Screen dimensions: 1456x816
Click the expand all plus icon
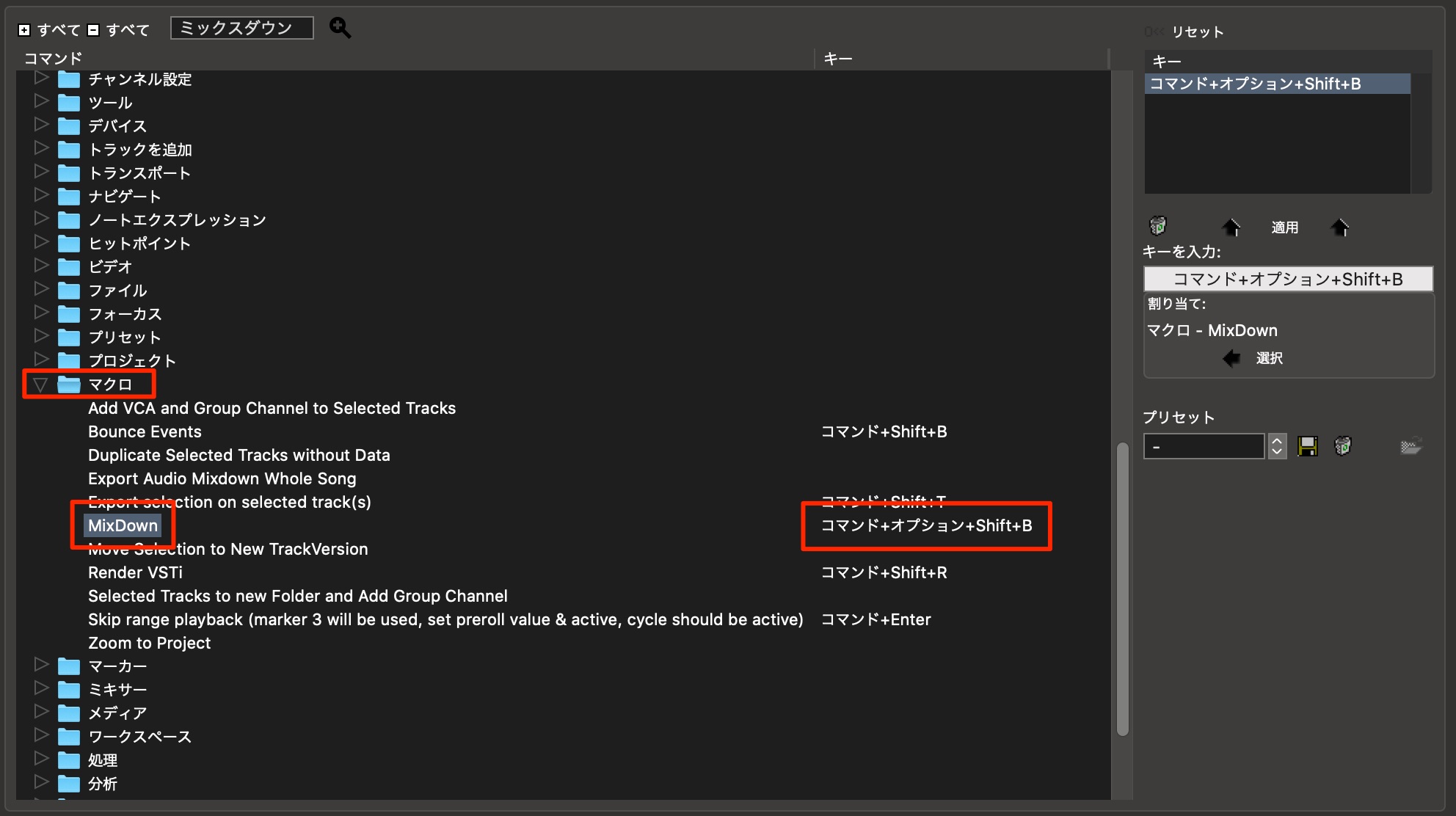pos(24,30)
